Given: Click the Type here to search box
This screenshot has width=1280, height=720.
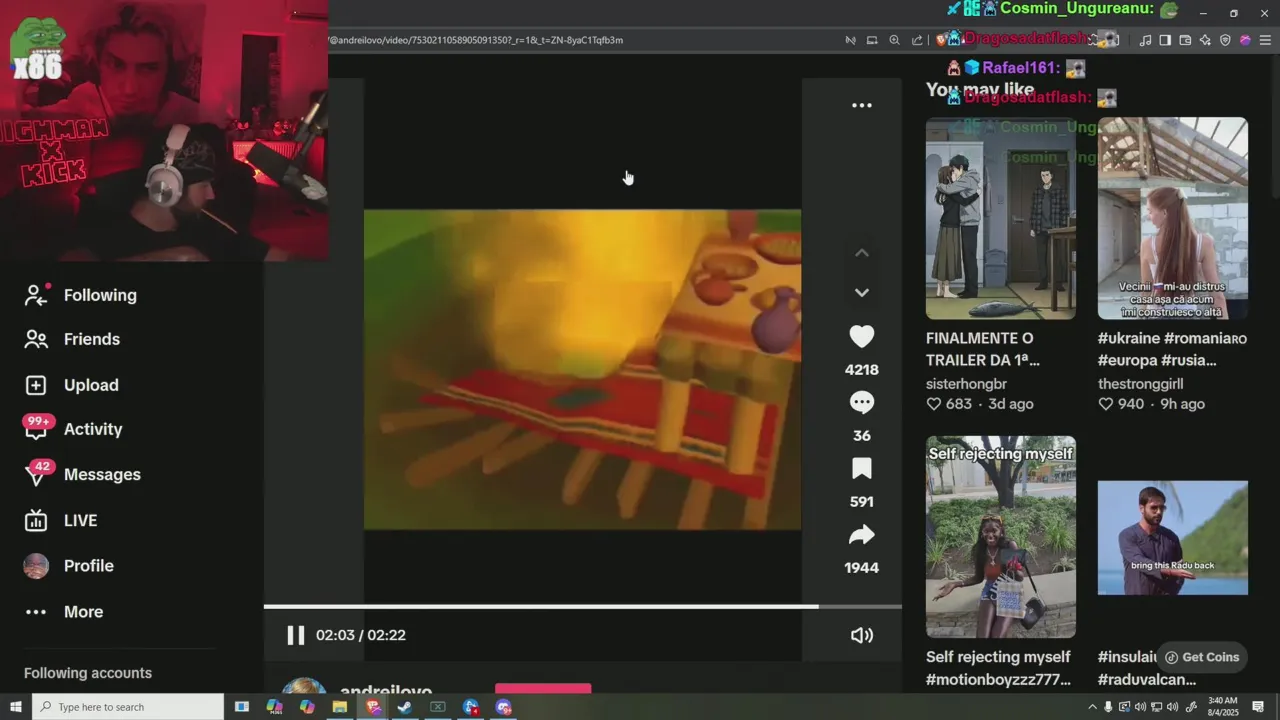Looking at the screenshot, I should click(x=128, y=707).
